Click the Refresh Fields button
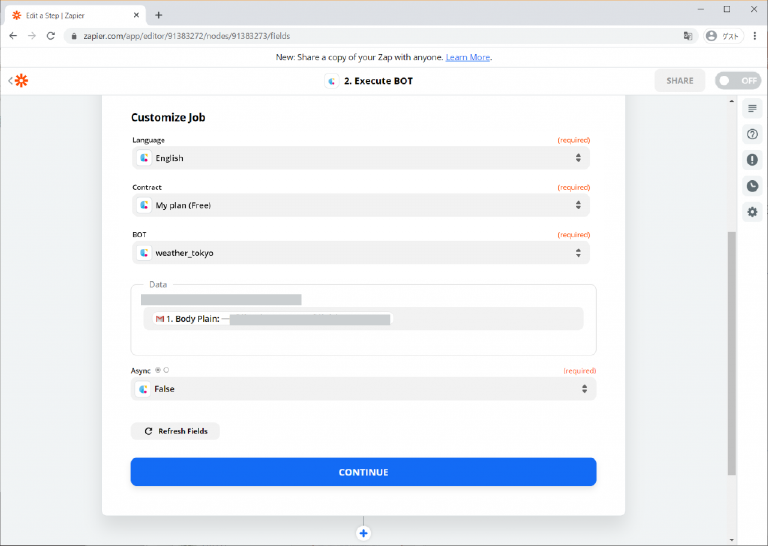 175,431
